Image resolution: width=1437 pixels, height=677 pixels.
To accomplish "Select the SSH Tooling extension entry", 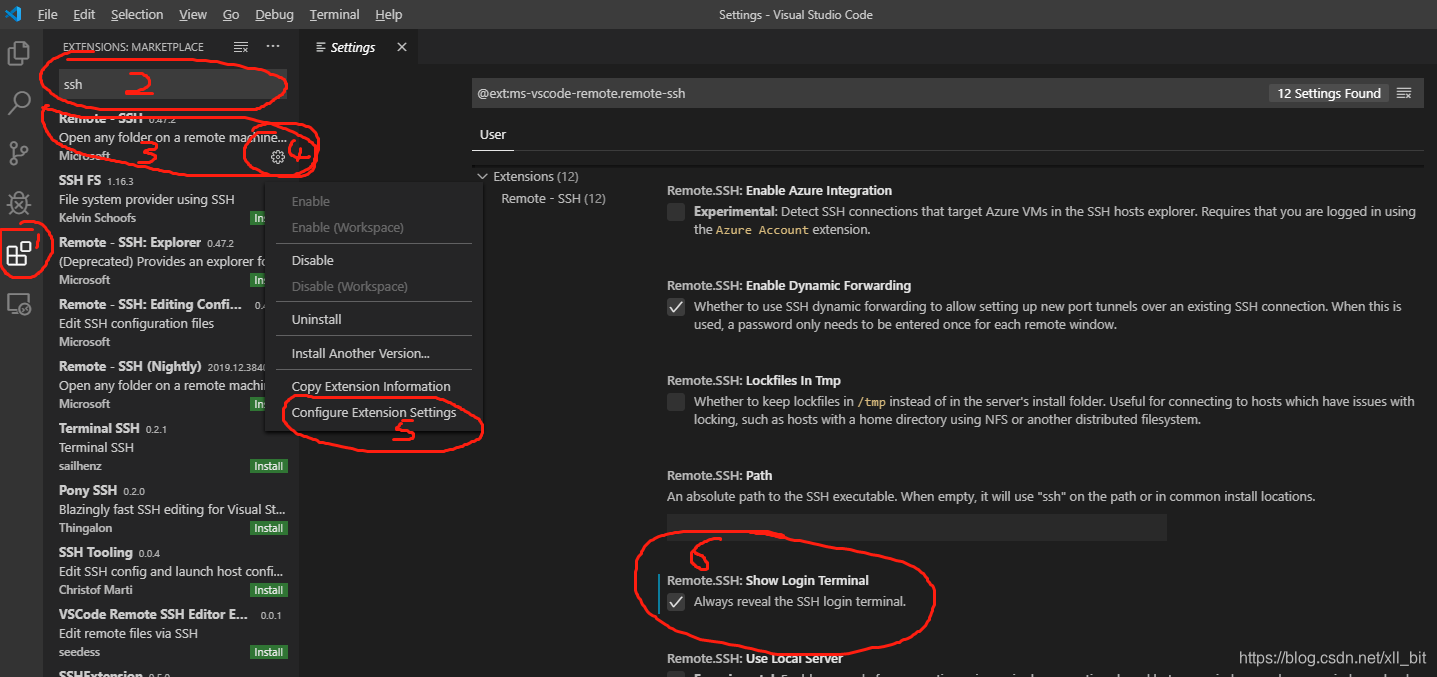I will tap(172, 571).
